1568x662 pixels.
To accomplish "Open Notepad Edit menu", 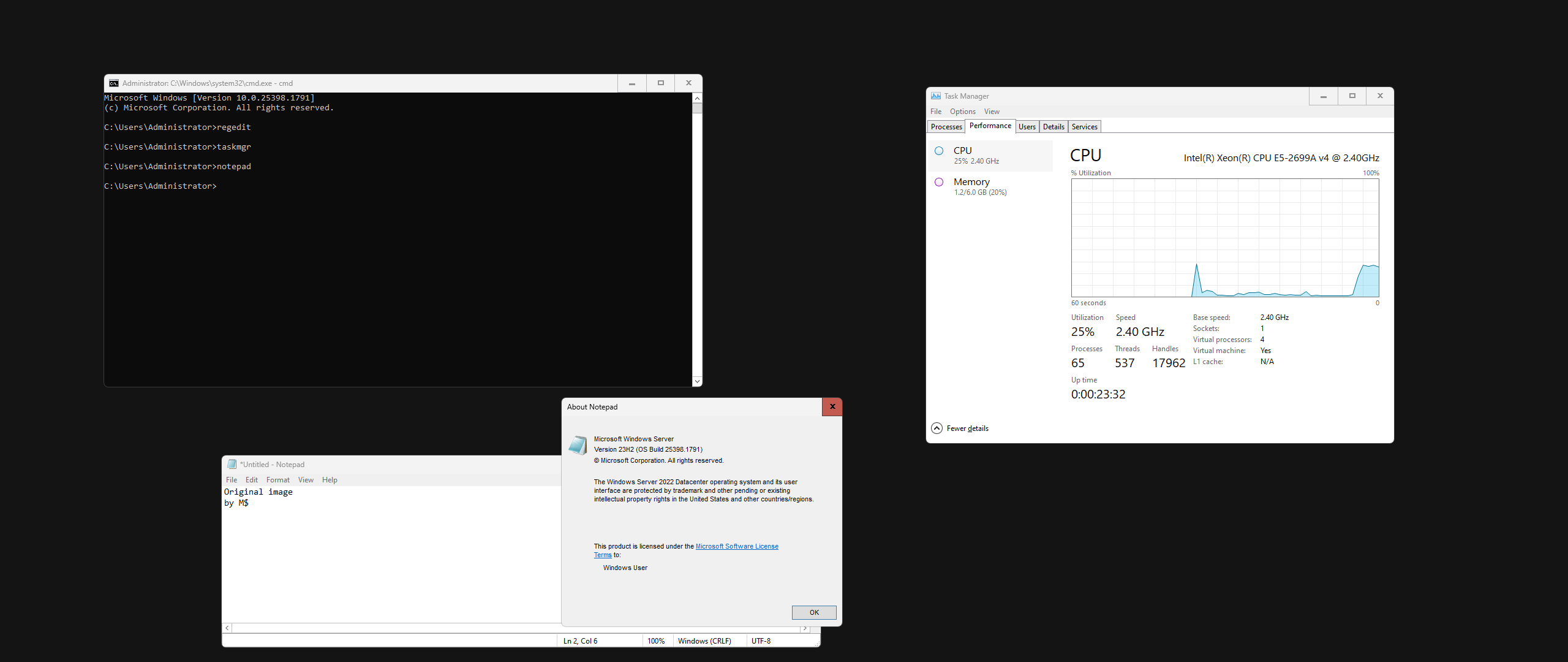I will pyautogui.click(x=252, y=480).
